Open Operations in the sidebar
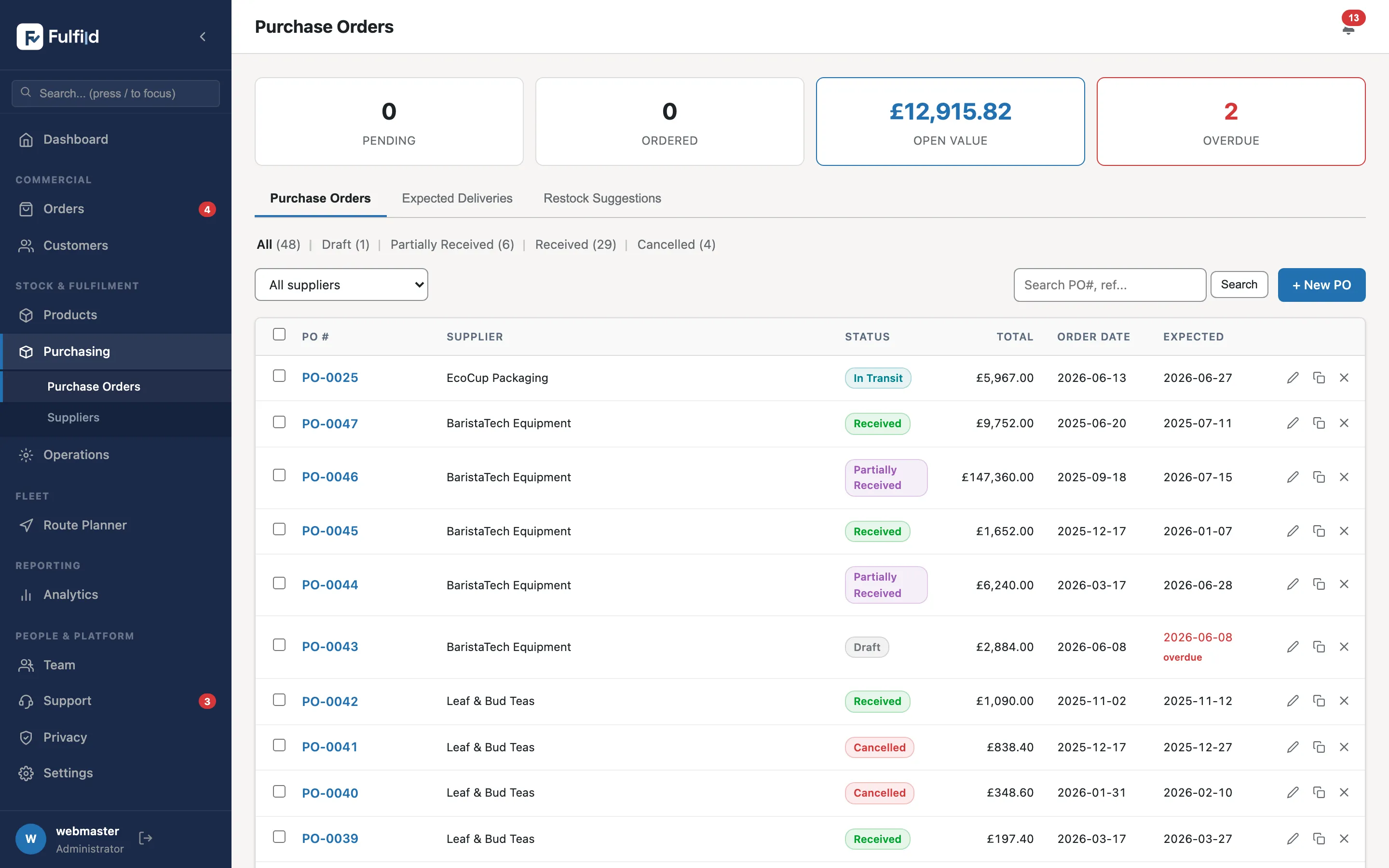Viewport: 1389px width, 868px height. (115, 455)
